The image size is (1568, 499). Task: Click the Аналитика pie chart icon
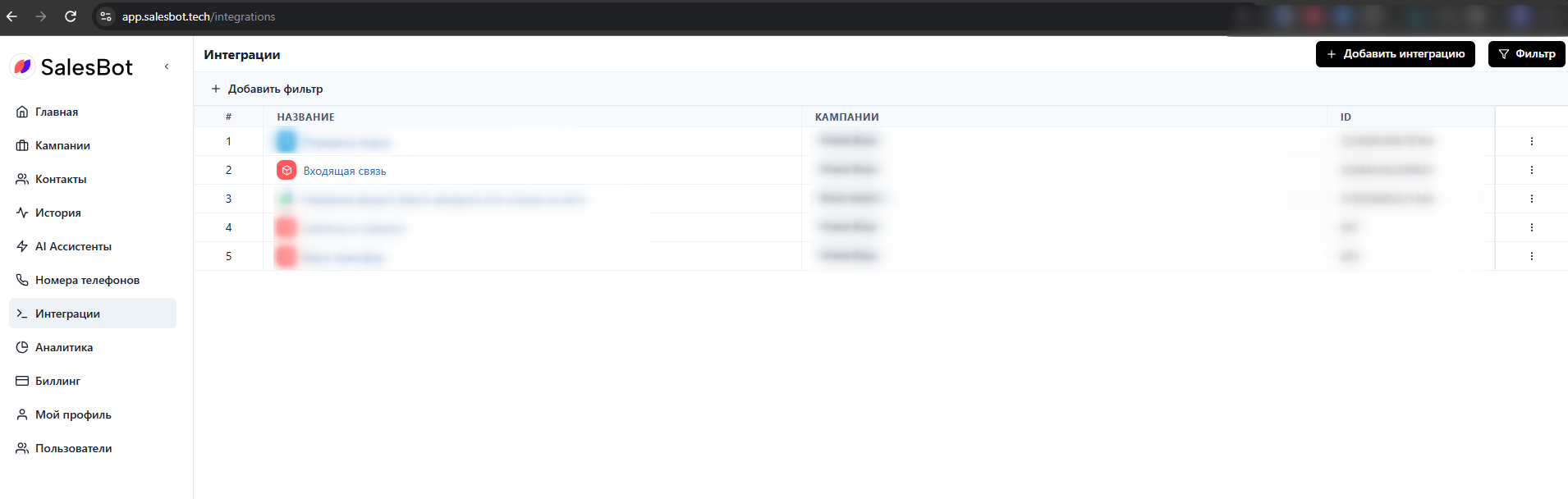(22, 347)
